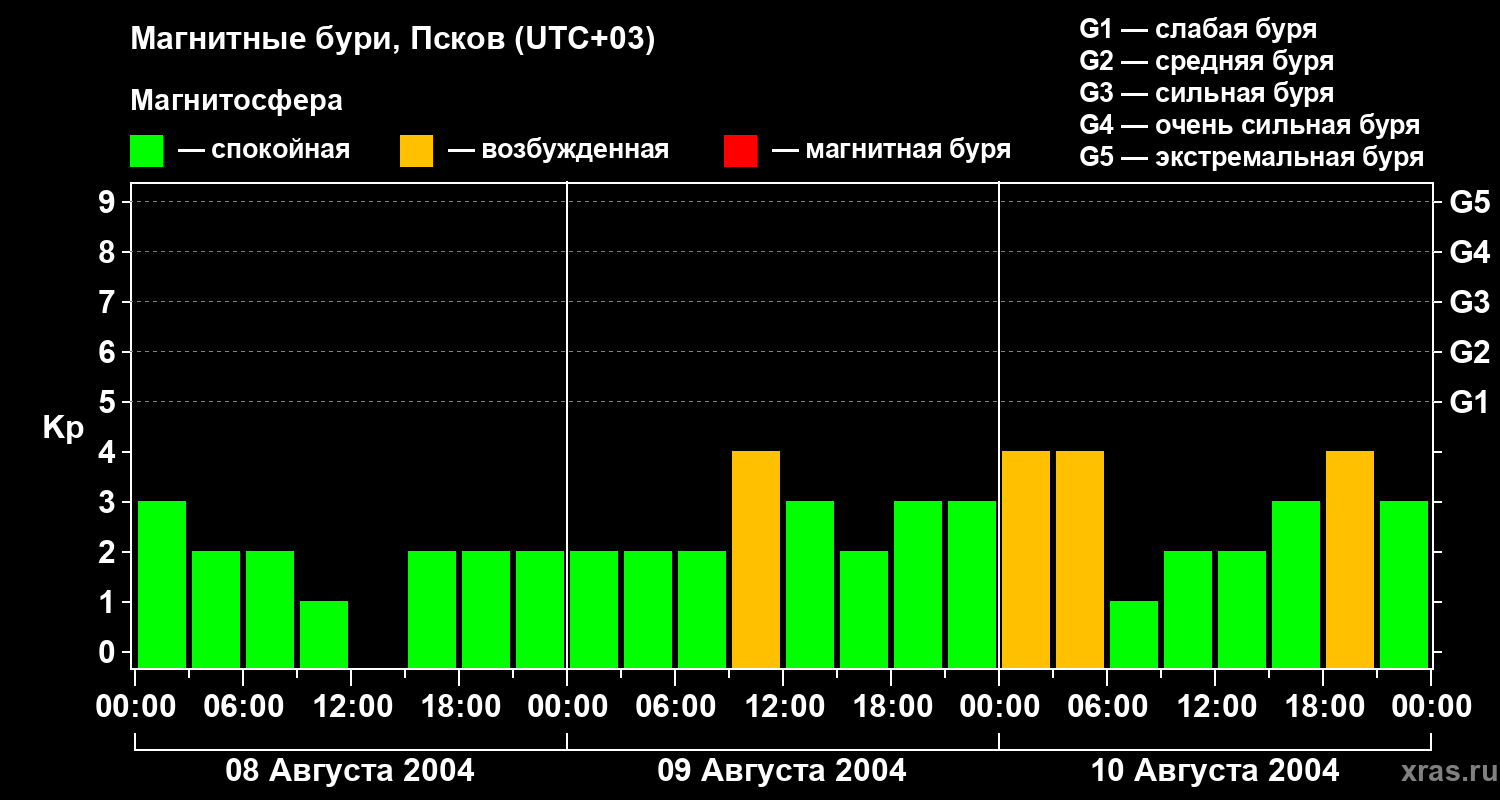Screen dimensions: 1500x800
Task: Click the 'G2 — средняя буря' description
Action: tap(1207, 61)
